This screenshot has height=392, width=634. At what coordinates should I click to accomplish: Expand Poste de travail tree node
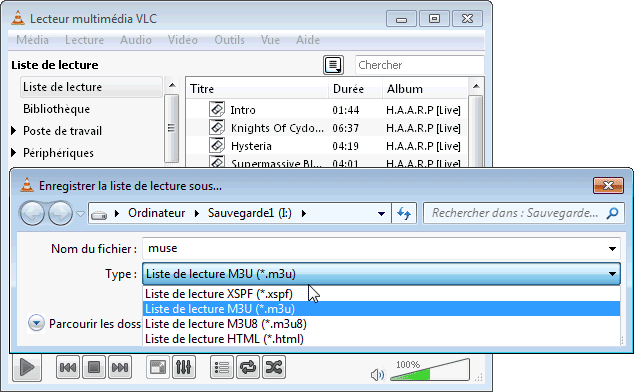tap(14, 130)
